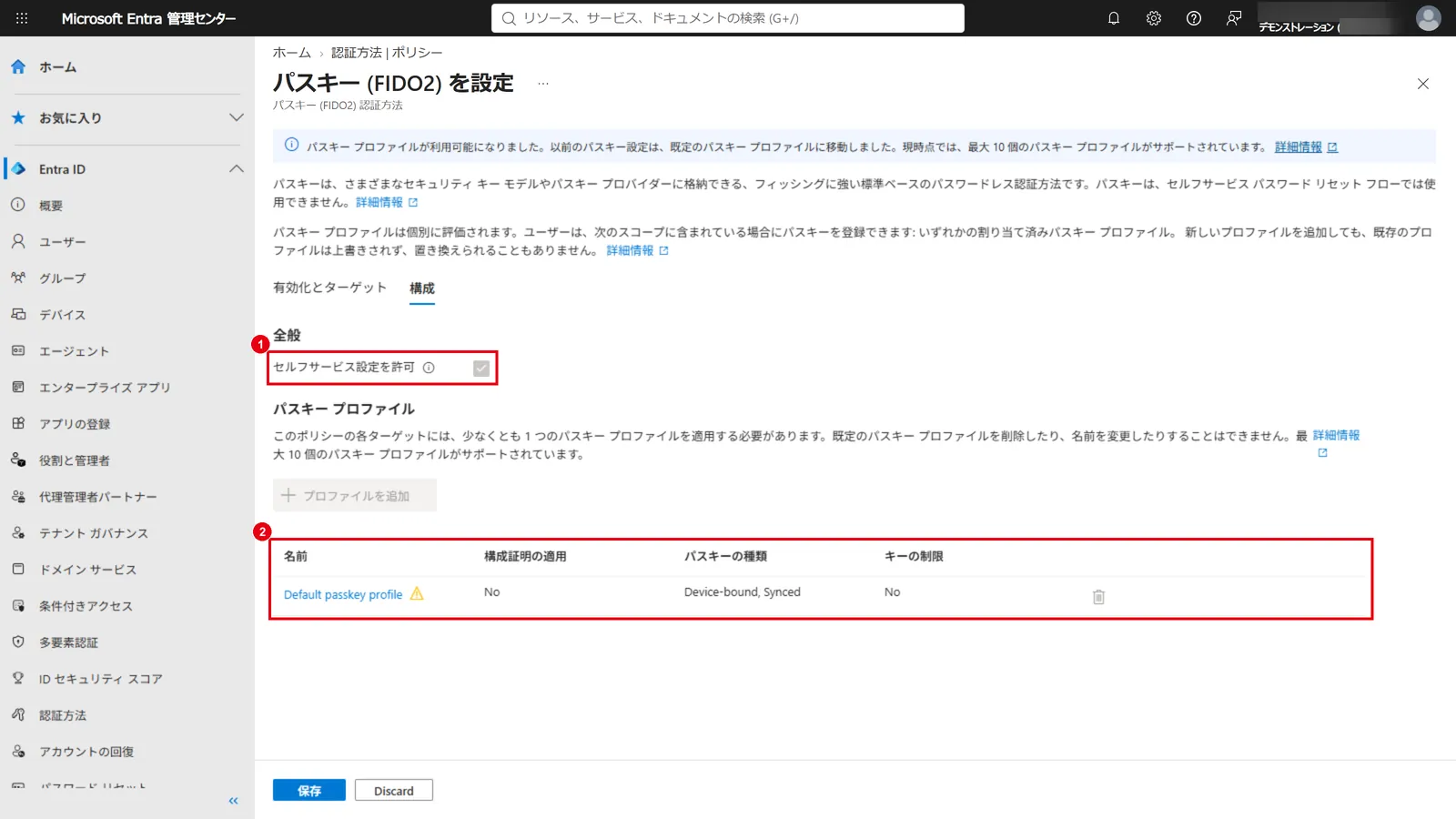
Task: Open feedback icon in top bar
Action: pyautogui.click(x=1234, y=18)
